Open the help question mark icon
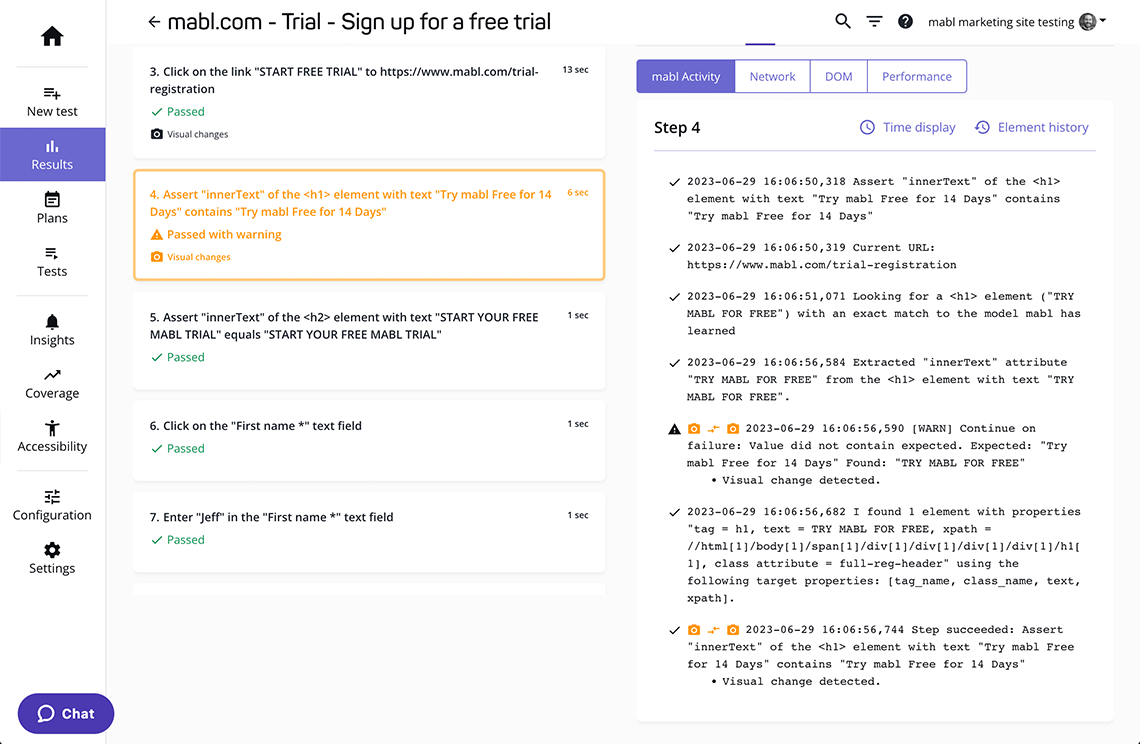Image resolution: width=1140 pixels, height=744 pixels. tap(905, 21)
